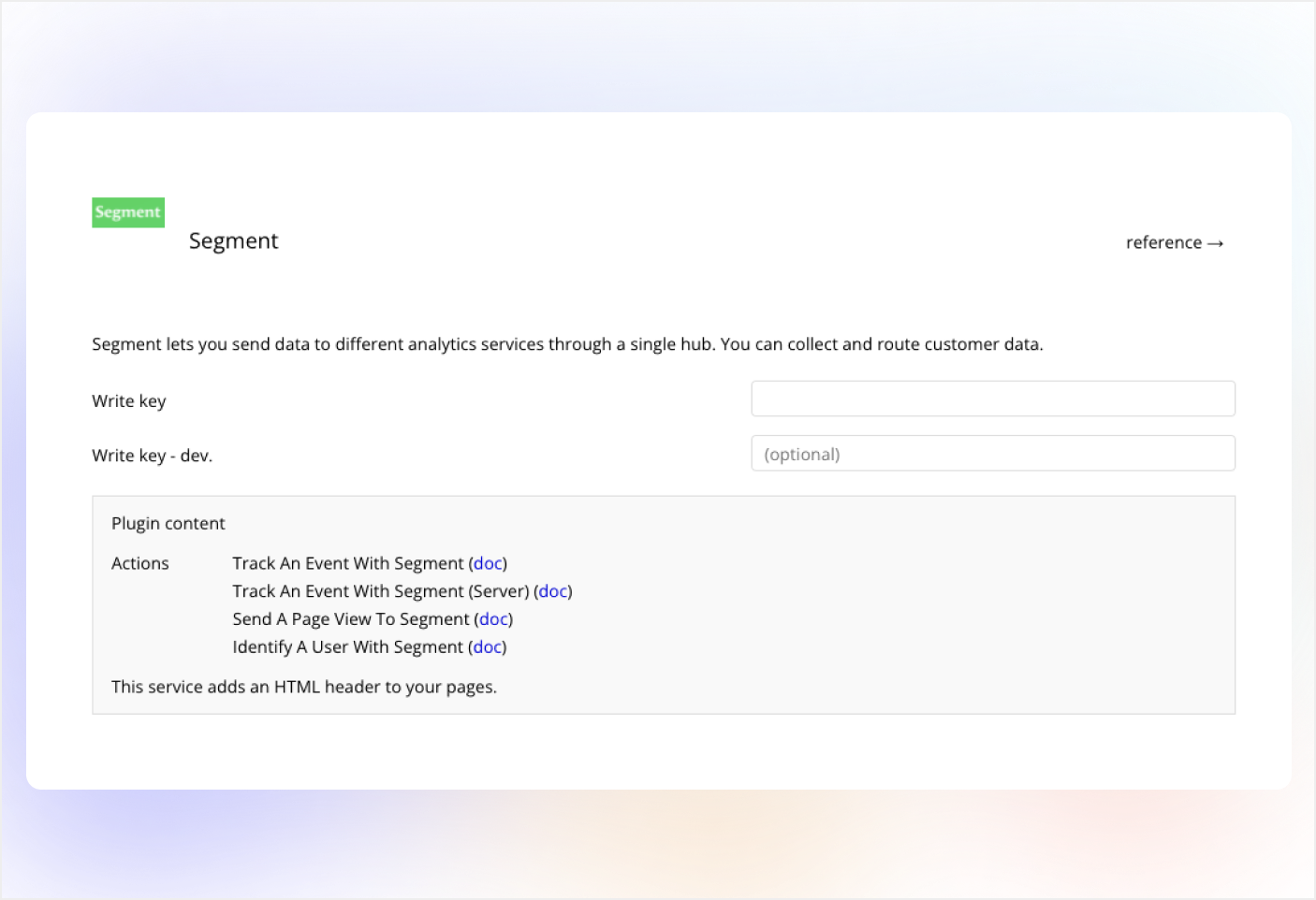Click the Write key - dev. optional field
1316x900 pixels.
(x=992, y=454)
